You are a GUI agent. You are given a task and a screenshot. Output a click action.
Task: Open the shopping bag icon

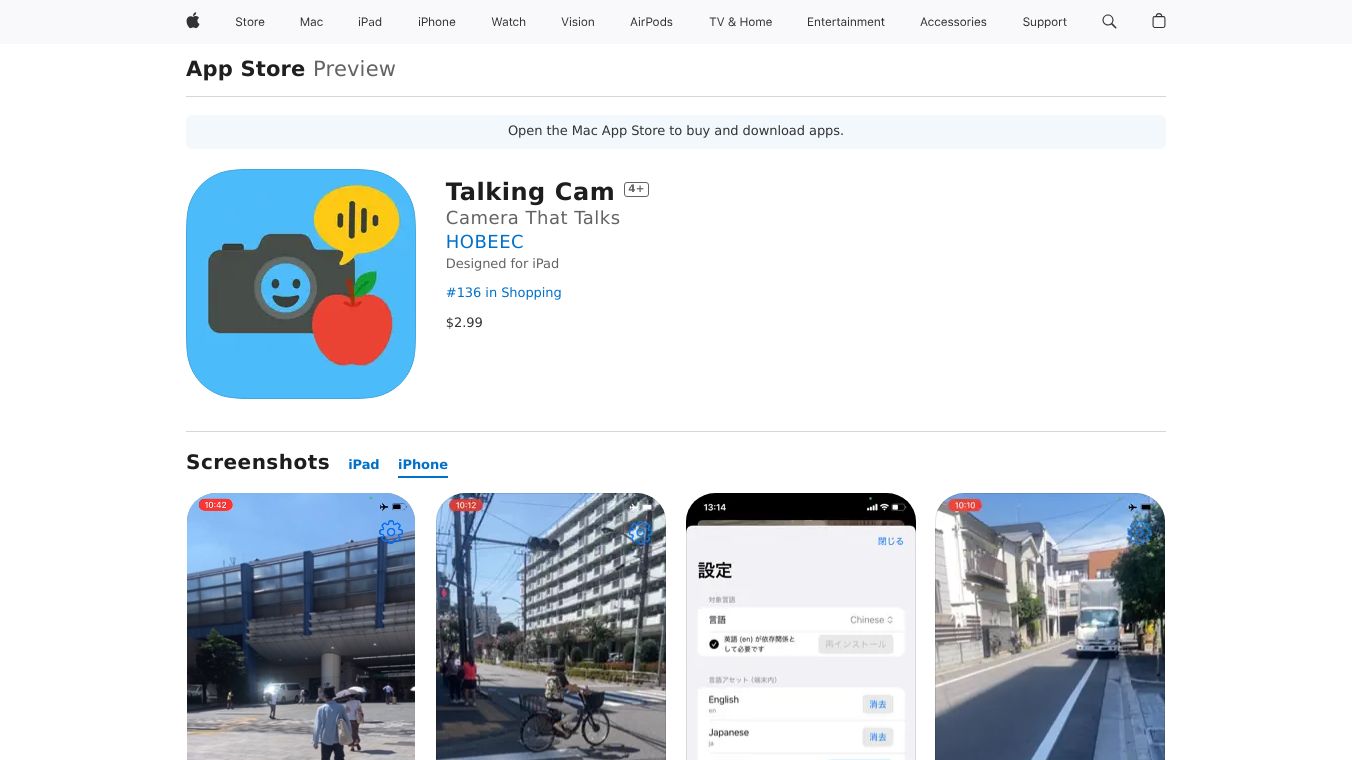[x=1159, y=21]
